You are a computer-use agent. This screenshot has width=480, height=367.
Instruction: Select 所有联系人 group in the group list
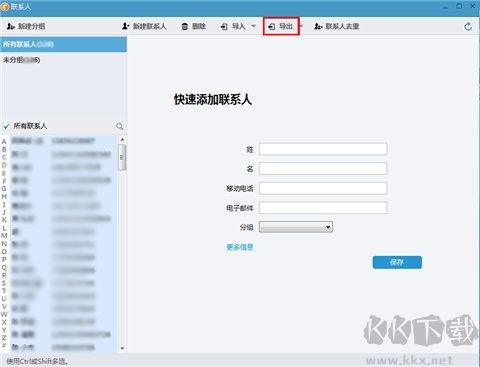pos(63,44)
